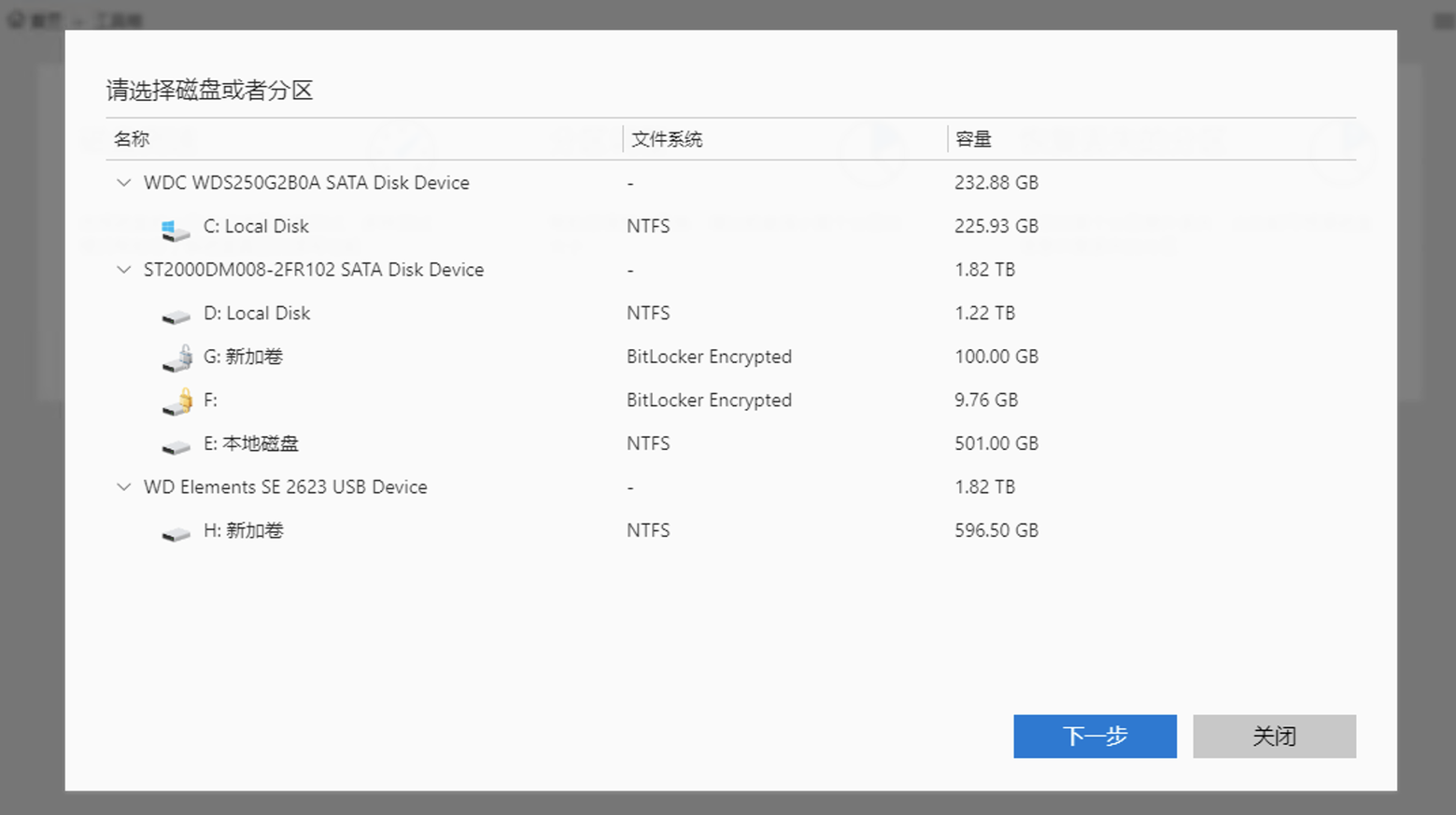The width and height of the screenshot is (1456, 815).
Task: Click the F: locked BitLocker drive icon
Action: click(177, 401)
